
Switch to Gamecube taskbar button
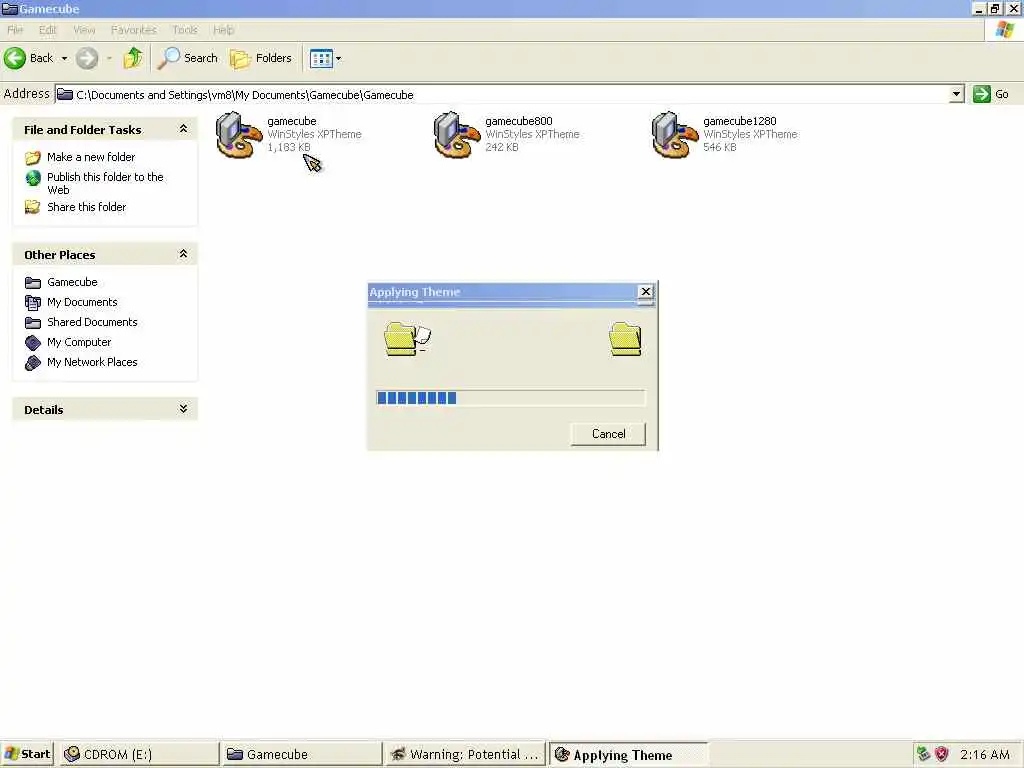click(302, 754)
